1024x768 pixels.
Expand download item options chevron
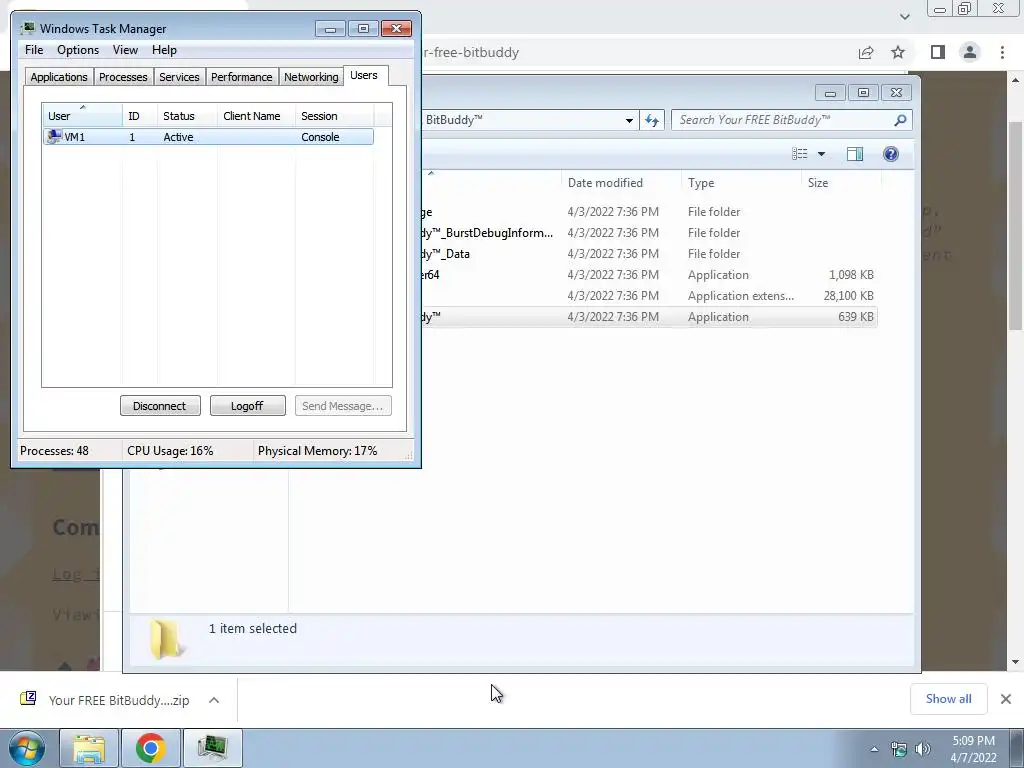(x=214, y=700)
